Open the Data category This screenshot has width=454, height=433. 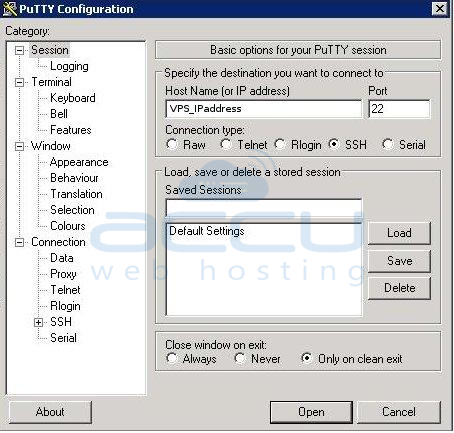click(x=62, y=258)
